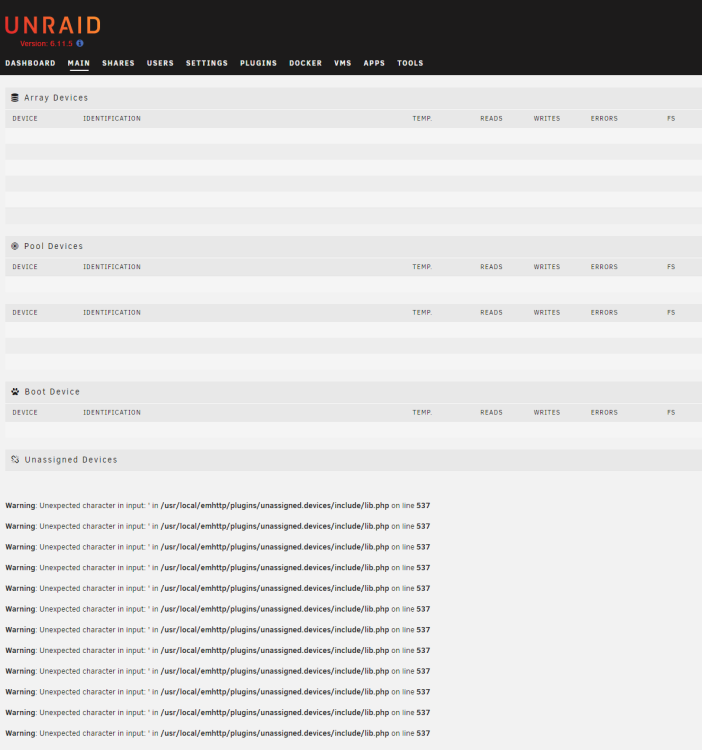Click the Version 6.11.5 text

[46, 44]
